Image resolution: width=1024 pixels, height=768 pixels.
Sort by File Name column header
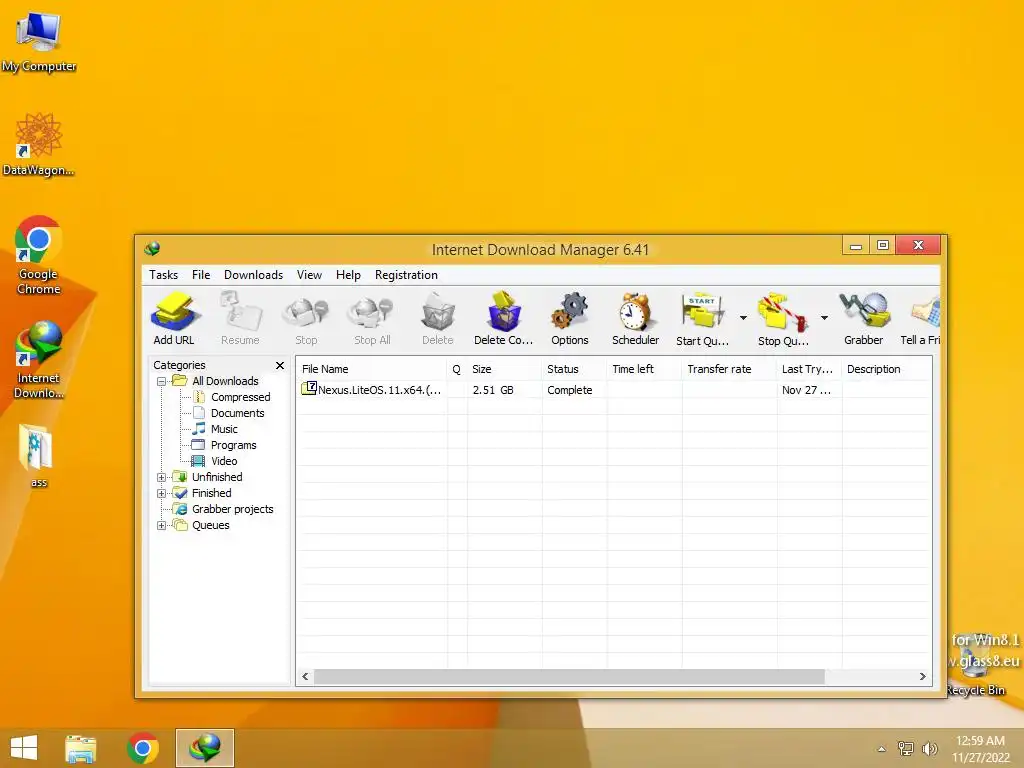pos(372,369)
